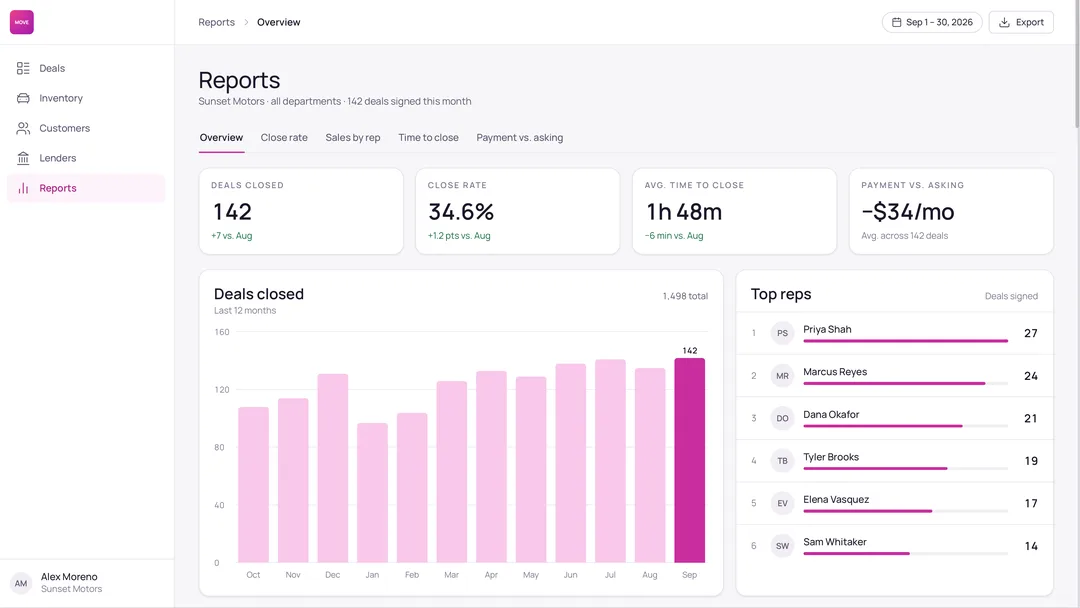Click Priya Shah's progress bar

pos(905,341)
